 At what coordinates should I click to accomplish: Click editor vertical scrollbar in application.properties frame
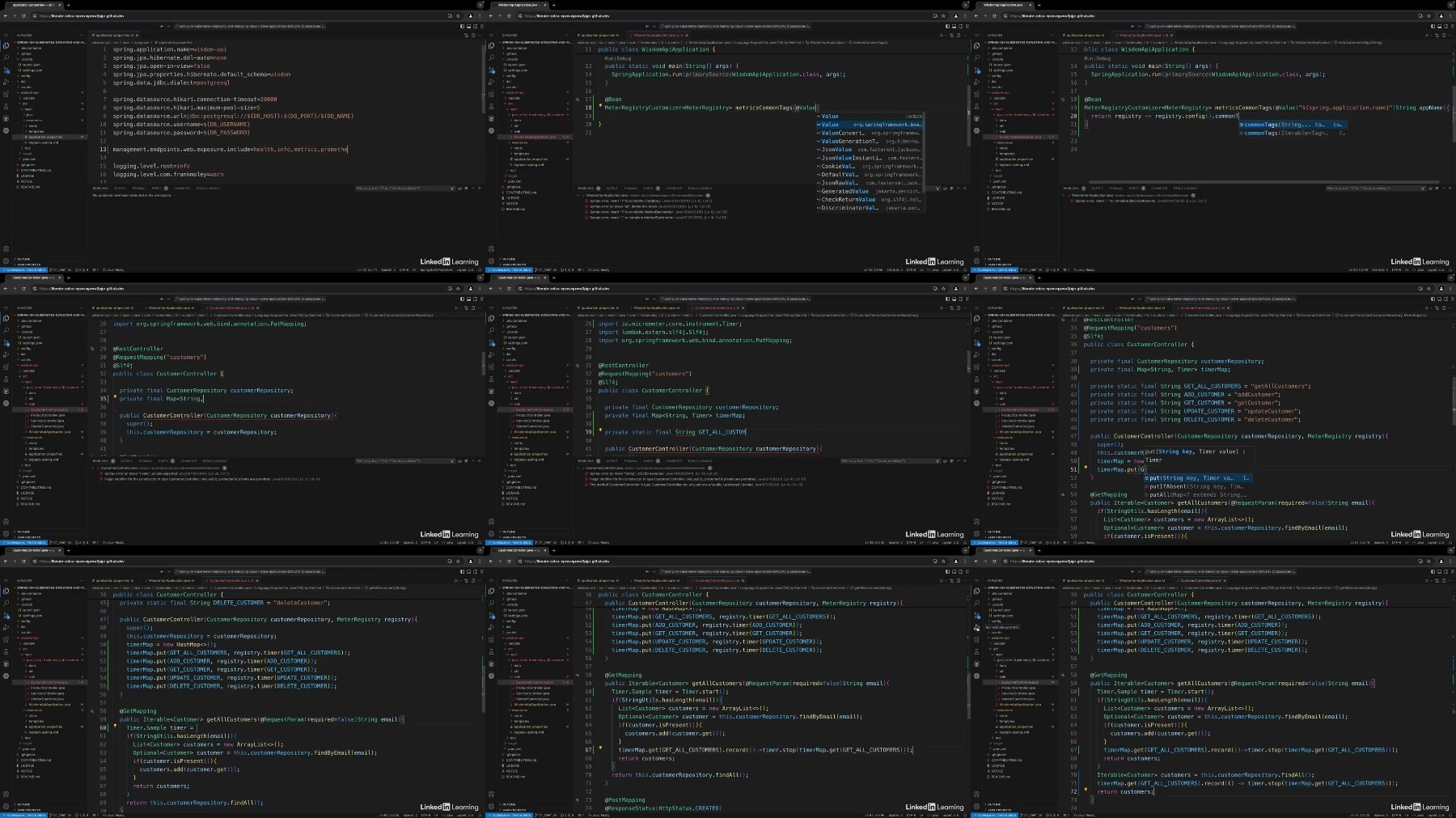click(484, 79)
